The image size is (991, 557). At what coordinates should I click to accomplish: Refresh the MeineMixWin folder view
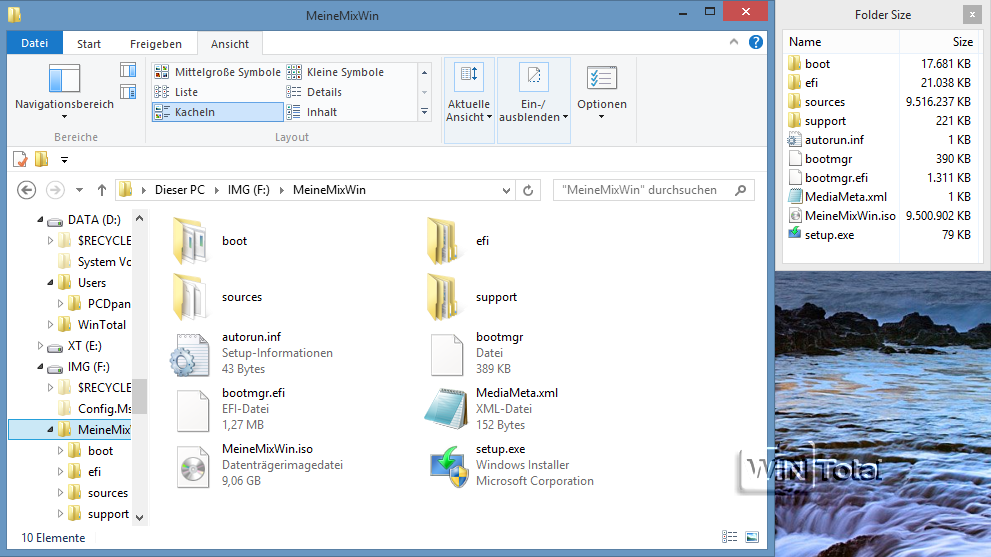click(528, 190)
